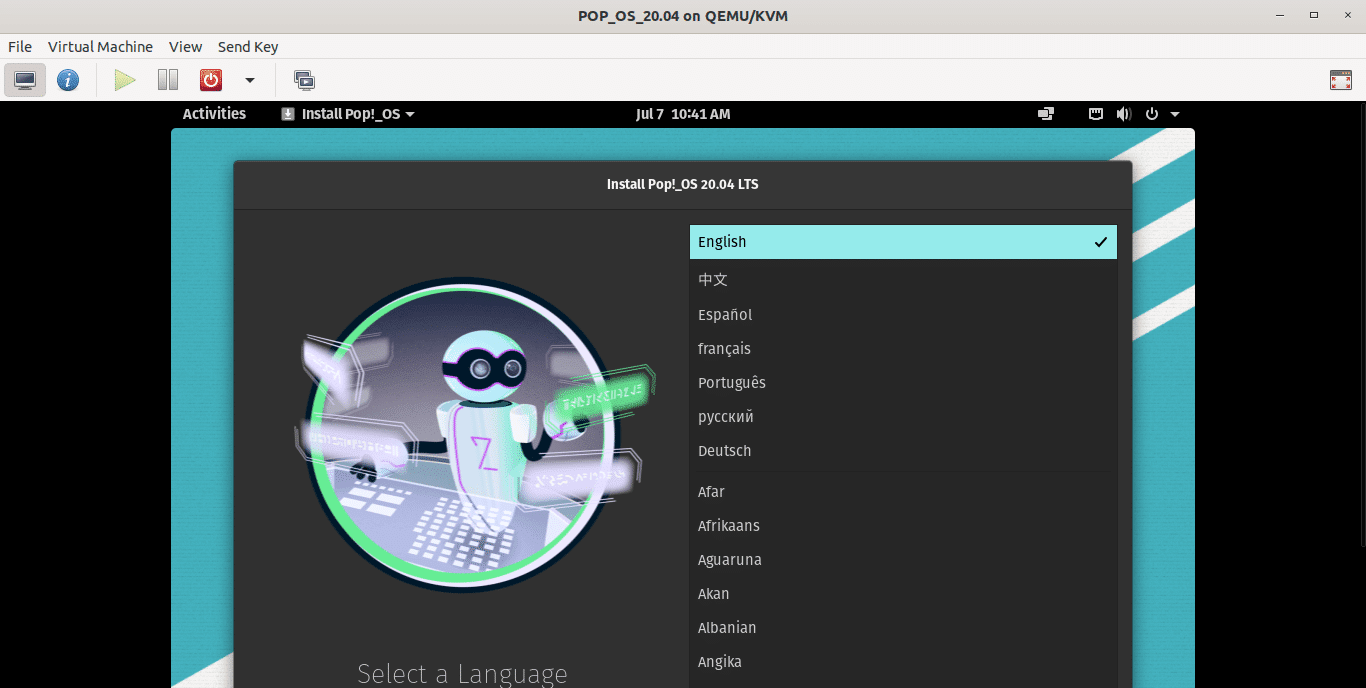
Task: Select Português language
Action: pyautogui.click(x=903, y=383)
